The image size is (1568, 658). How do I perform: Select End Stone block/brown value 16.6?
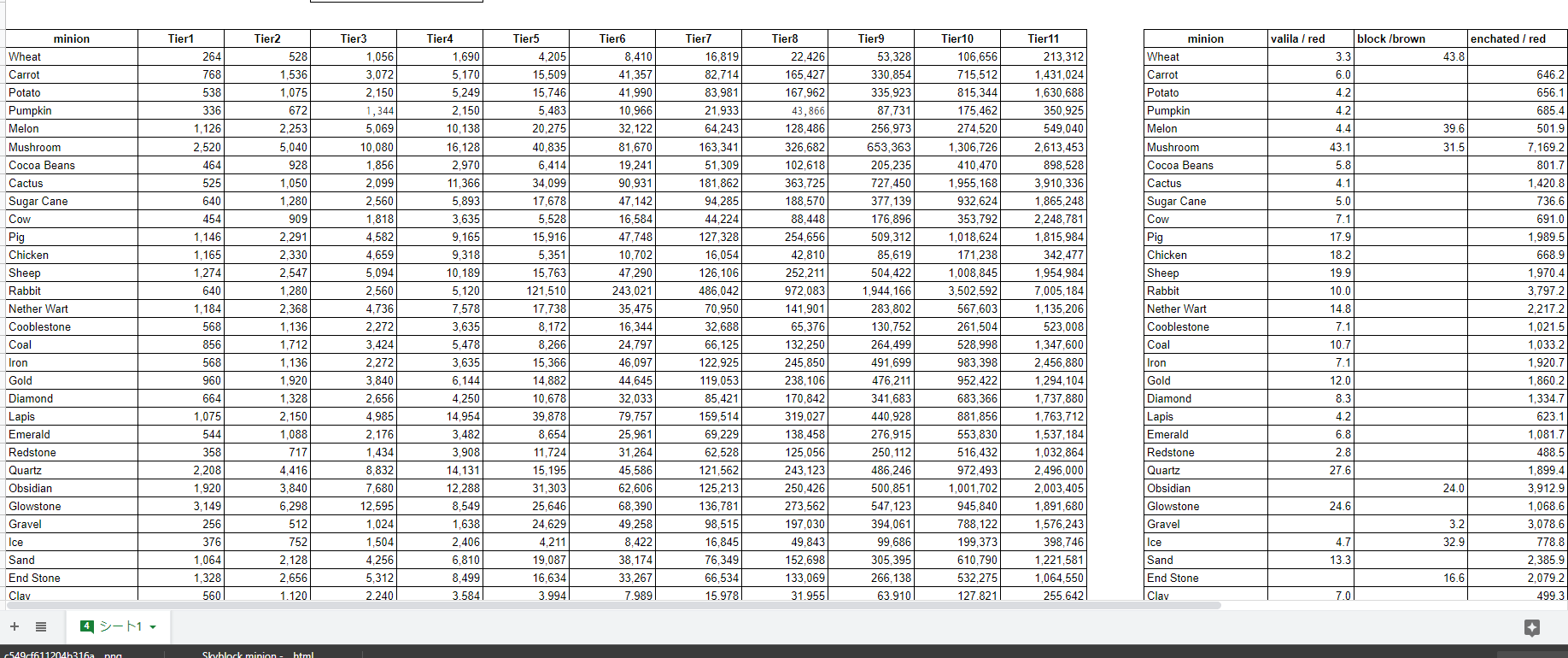[1411, 578]
